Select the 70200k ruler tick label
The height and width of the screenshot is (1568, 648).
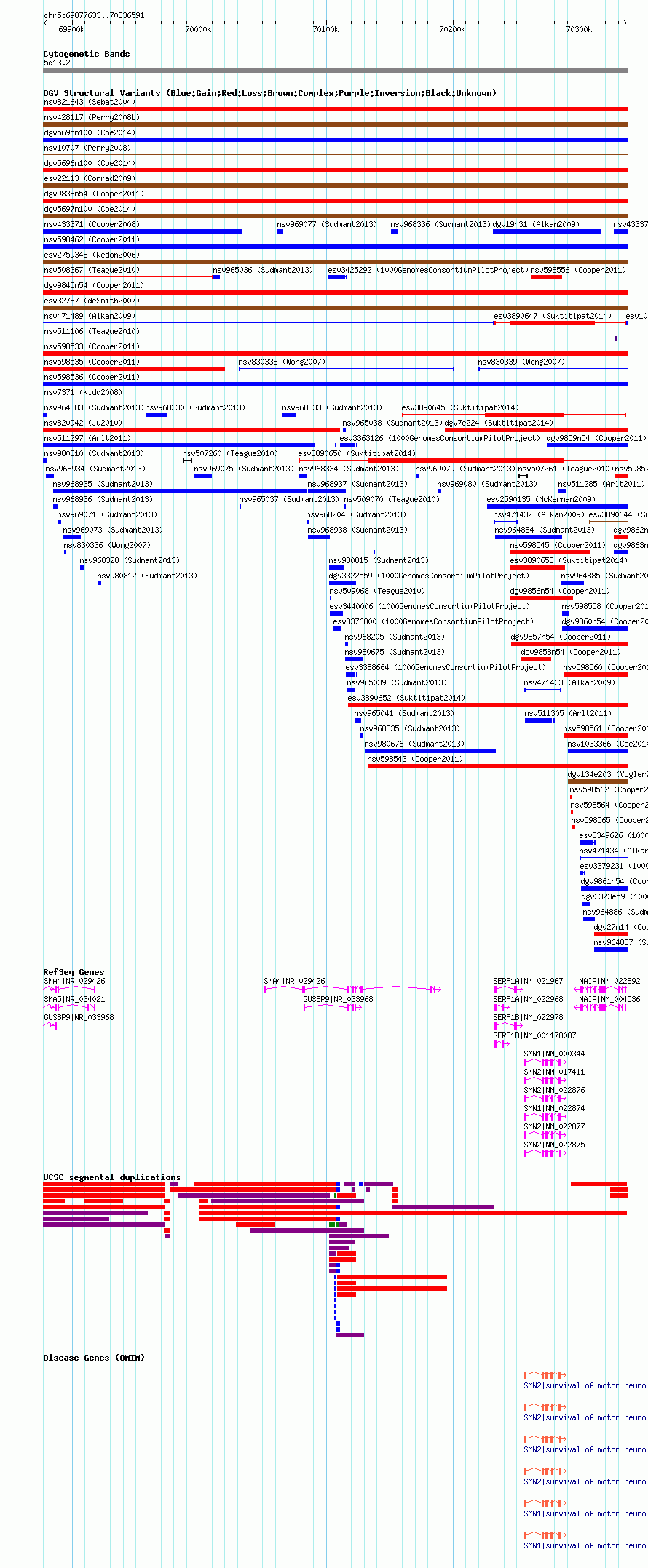452,29
